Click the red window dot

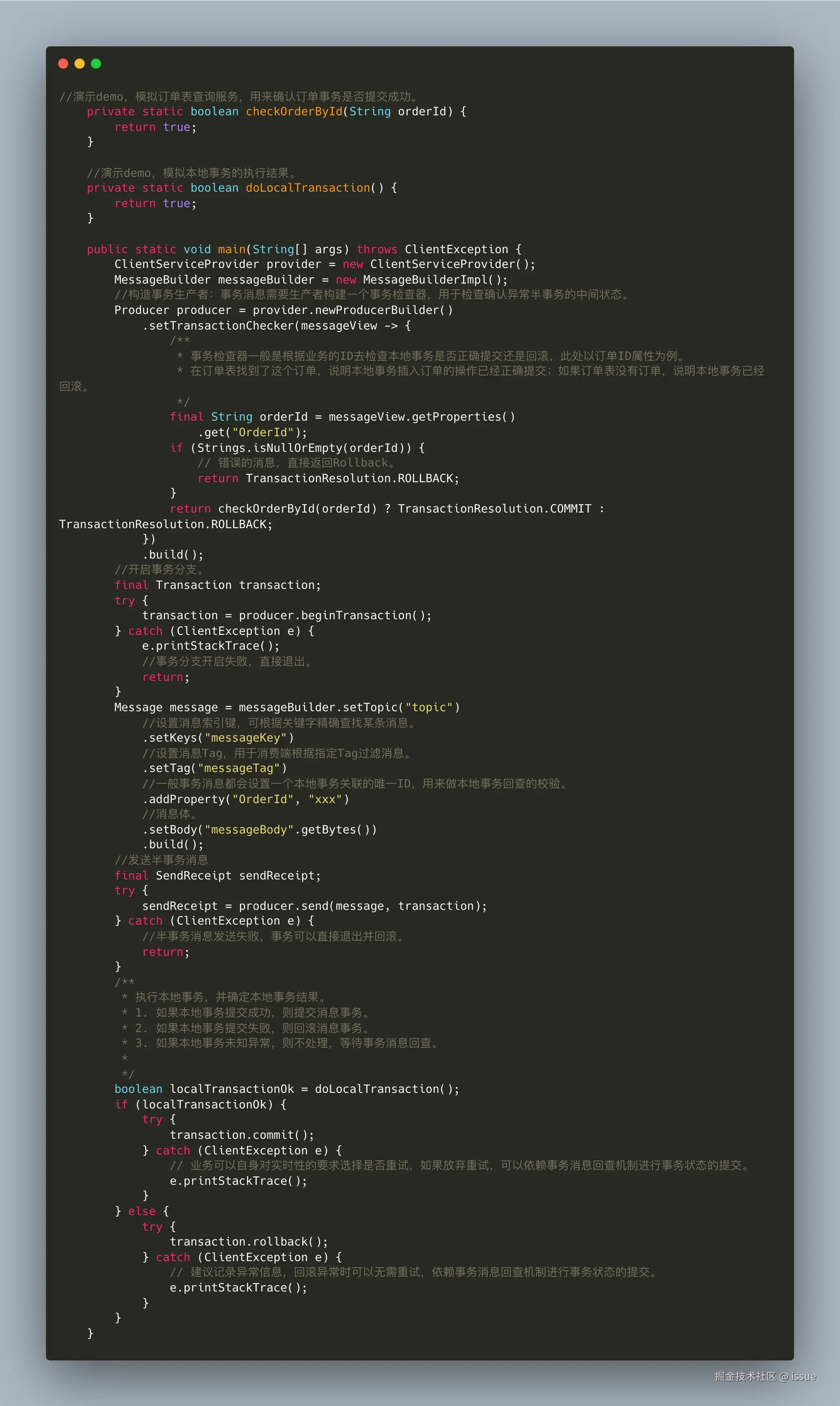click(64, 64)
